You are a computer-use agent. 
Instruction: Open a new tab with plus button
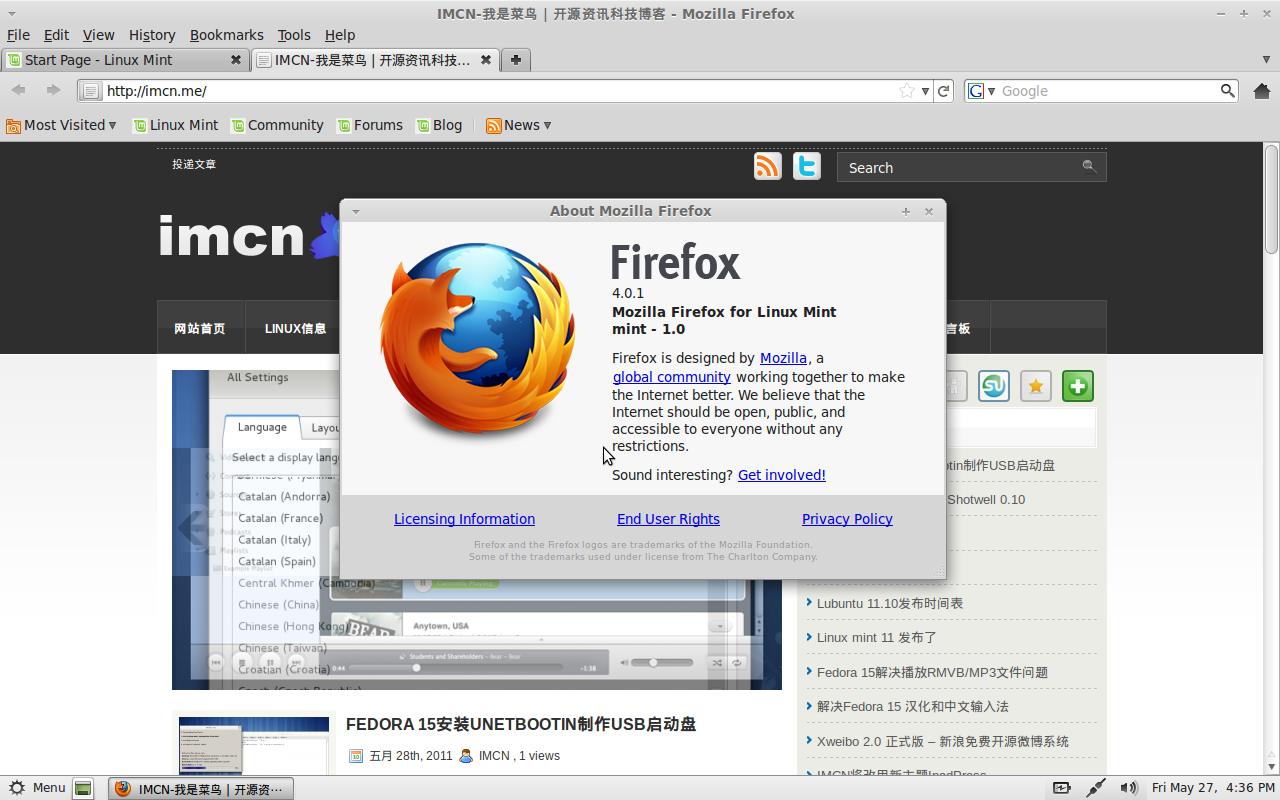515,60
